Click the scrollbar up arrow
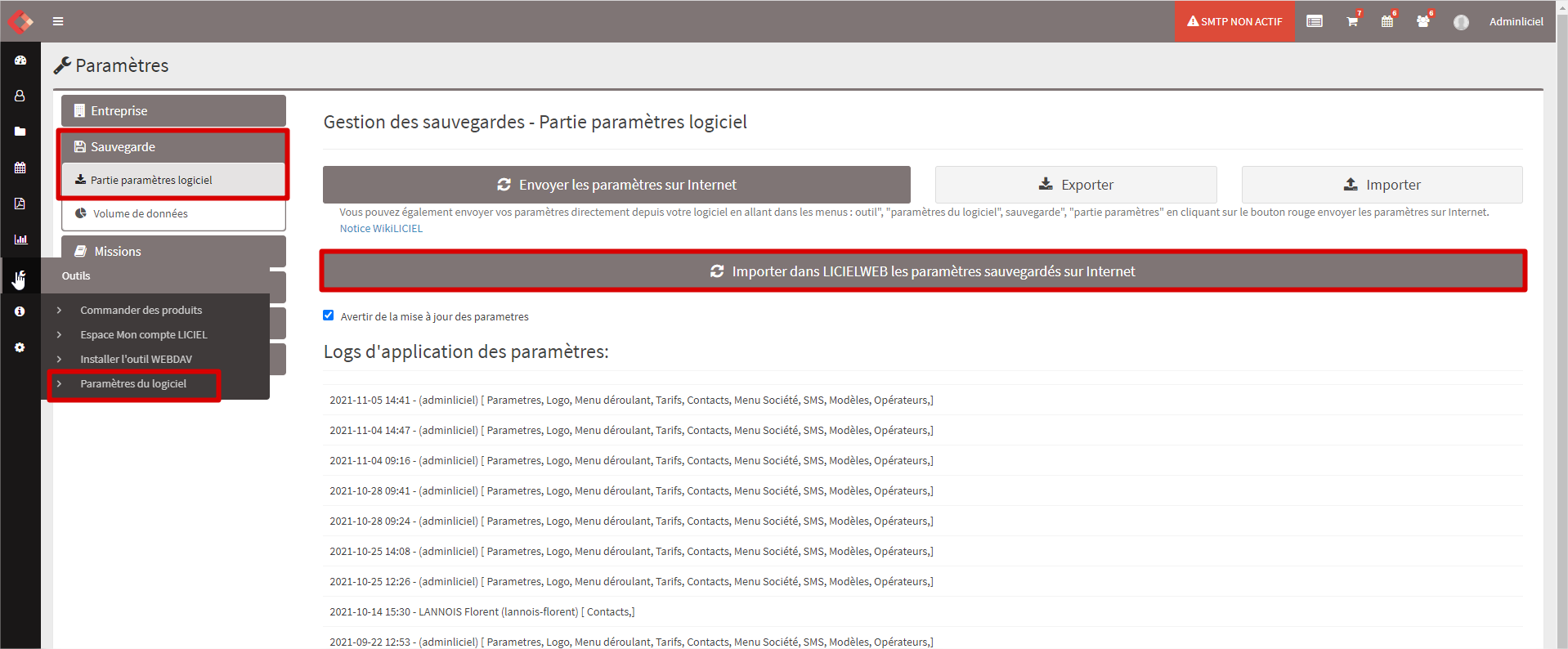This screenshot has height=649, width=1568. [x=1561, y=6]
